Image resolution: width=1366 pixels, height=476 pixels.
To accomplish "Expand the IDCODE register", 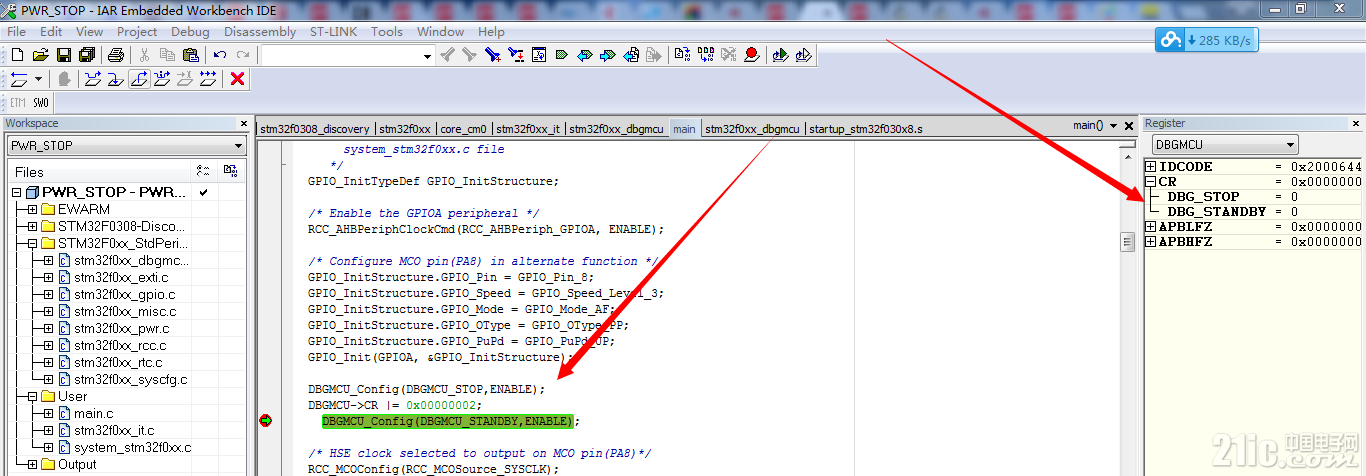I will coord(1151,166).
